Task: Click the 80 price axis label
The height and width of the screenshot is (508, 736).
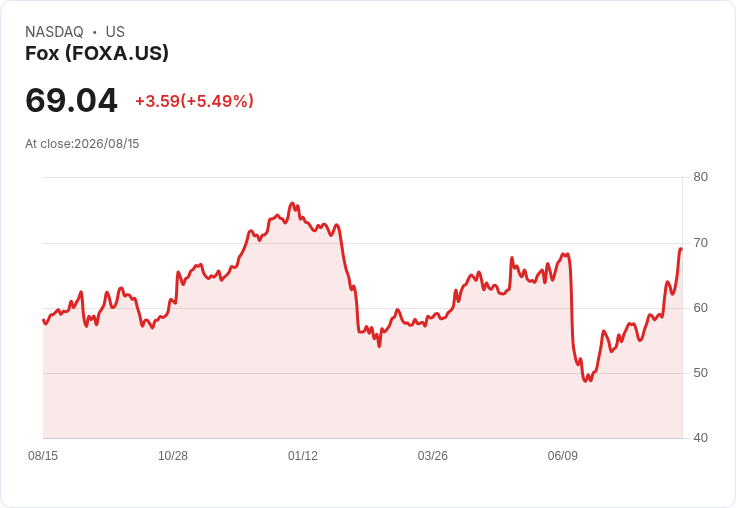Action: pos(700,177)
